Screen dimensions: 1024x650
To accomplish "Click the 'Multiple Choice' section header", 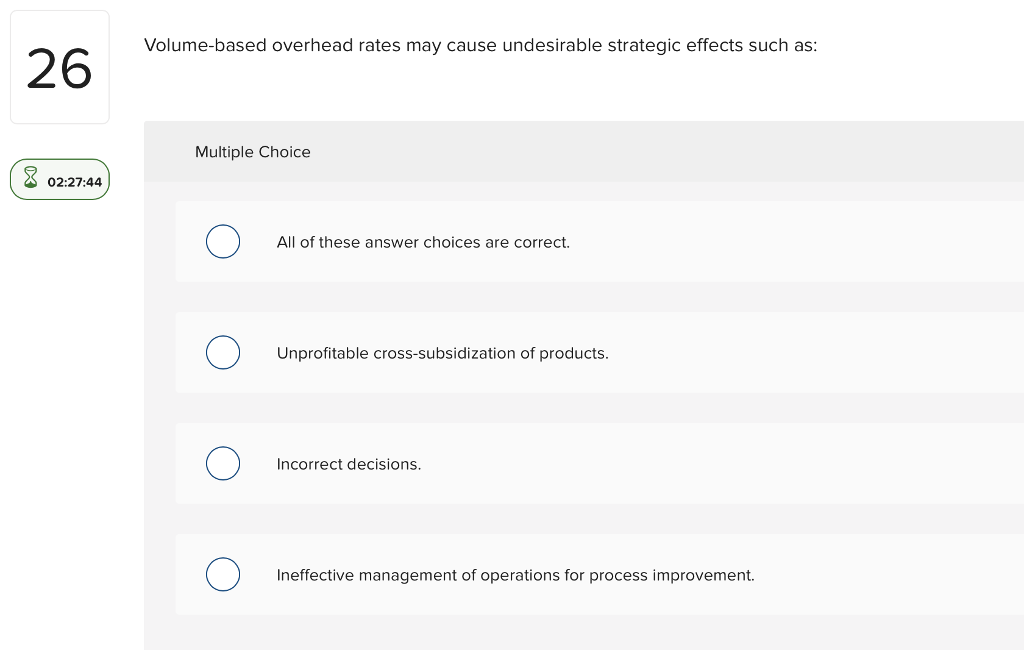I will click(253, 152).
